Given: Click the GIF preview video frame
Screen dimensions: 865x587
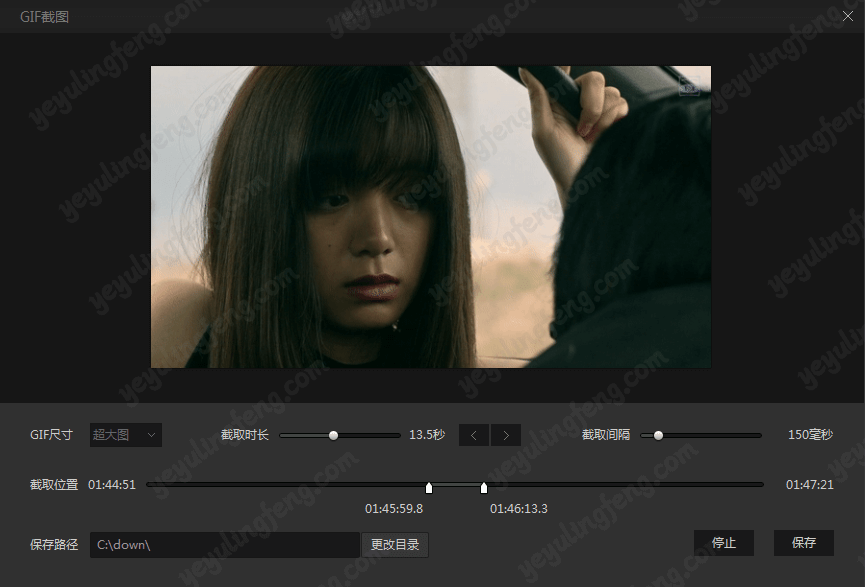Looking at the screenshot, I should [431, 217].
